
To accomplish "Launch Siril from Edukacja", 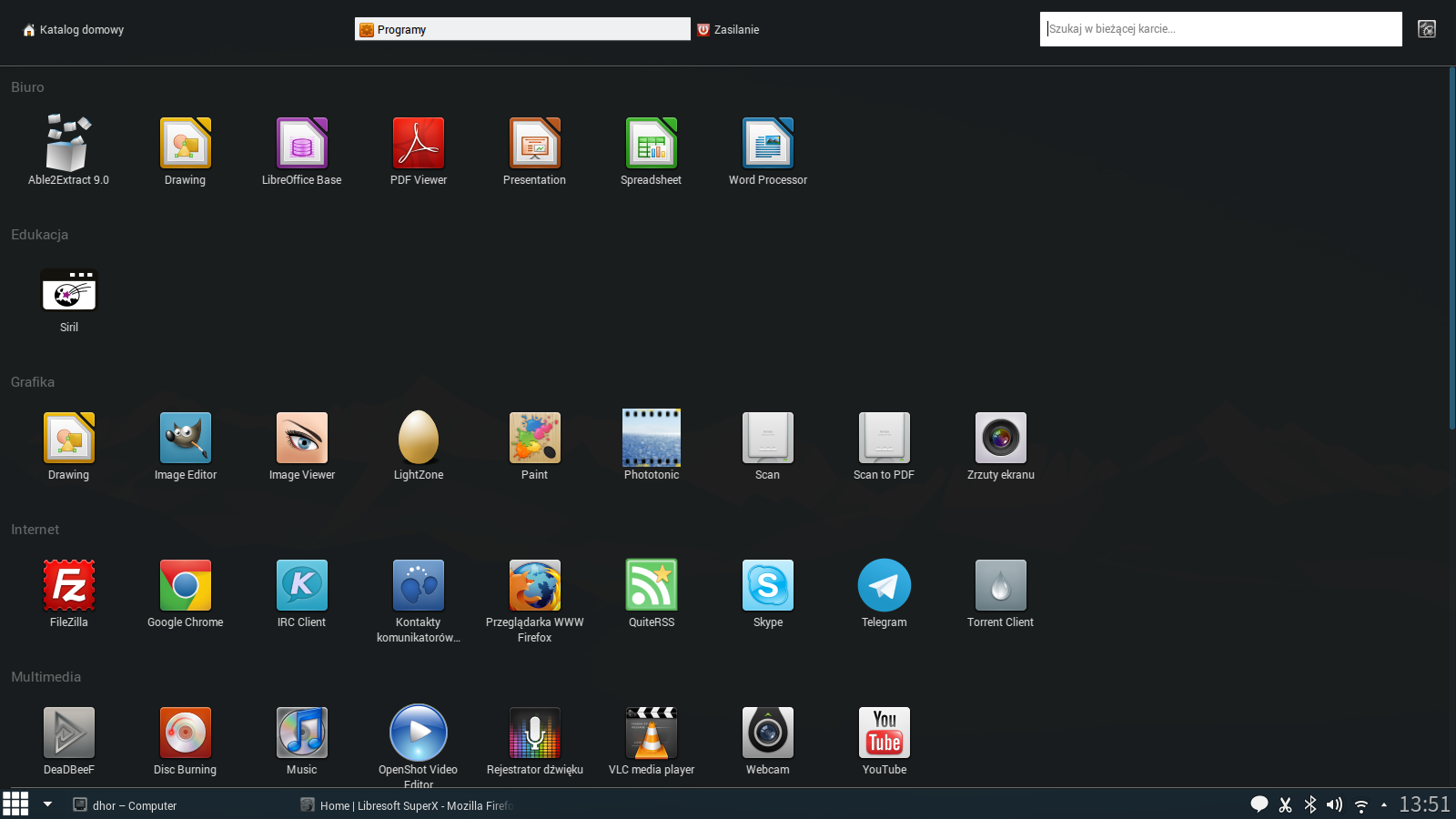I will click(x=68, y=298).
